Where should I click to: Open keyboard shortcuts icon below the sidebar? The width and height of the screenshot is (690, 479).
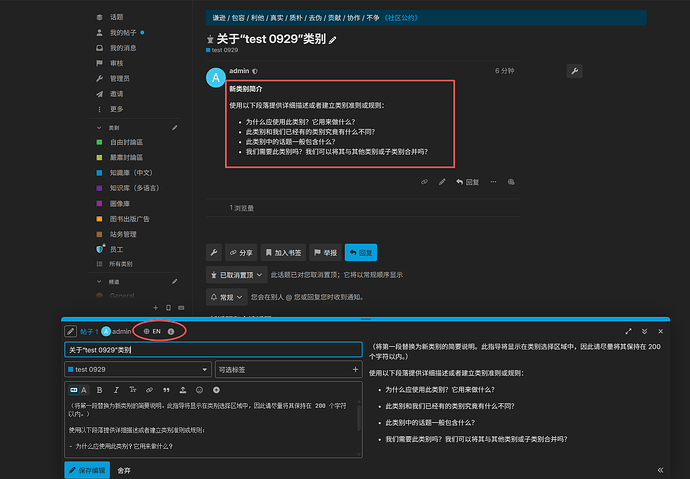pos(181,308)
